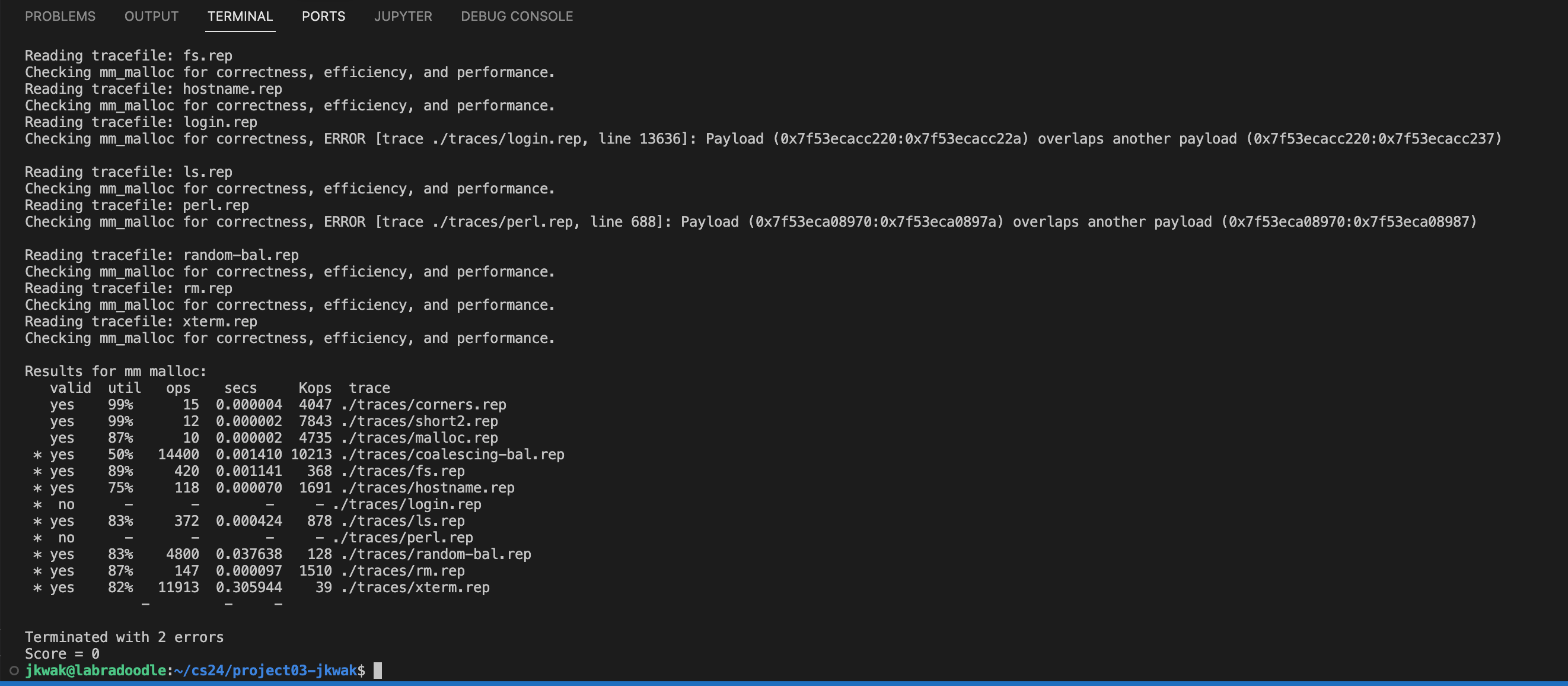Image resolution: width=1568 pixels, height=686 pixels.
Task: Open the PROBLEMS panel tab
Action: [60, 17]
